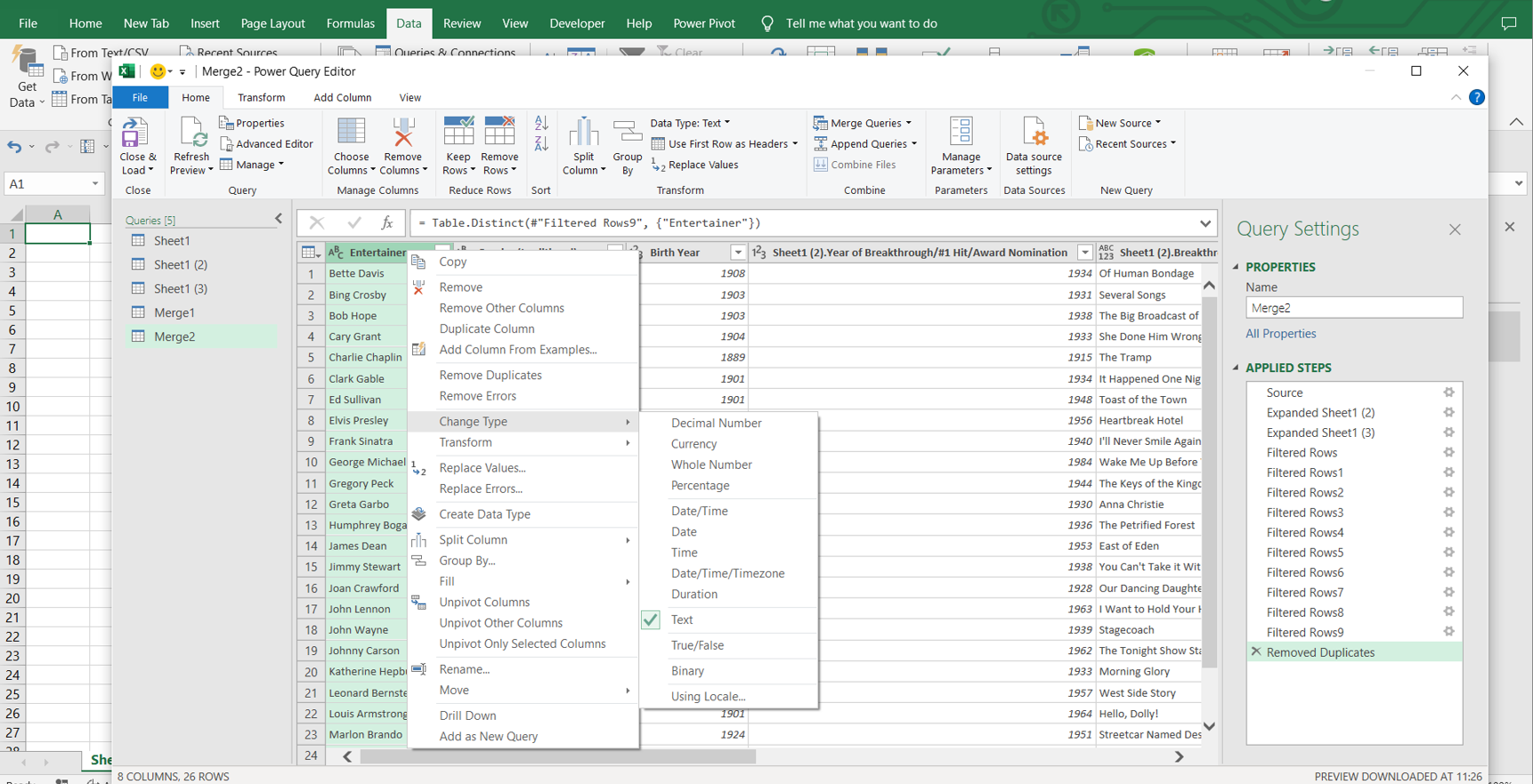Image resolution: width=1533 pixels, height=784 pixels.
Task: Select Whole Number in the submenu
Action: coord(711,465)
